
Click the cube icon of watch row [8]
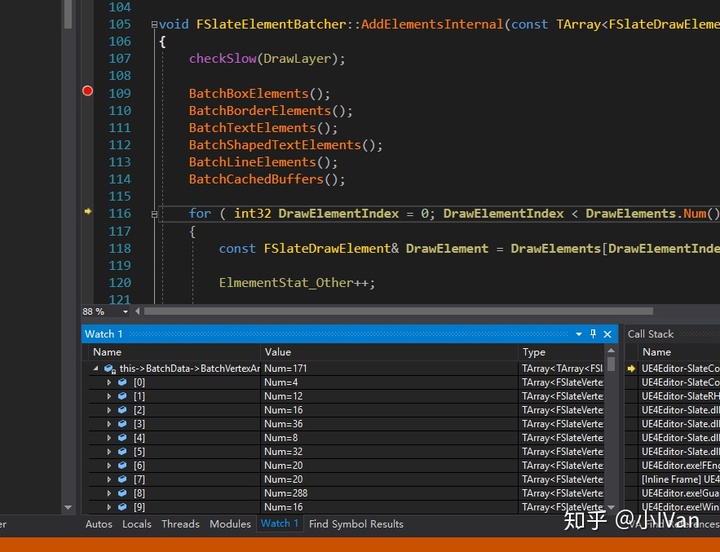coord(122,493)
